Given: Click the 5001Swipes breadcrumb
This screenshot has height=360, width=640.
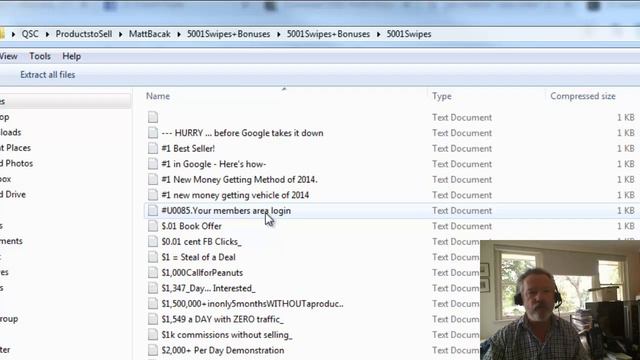Looking at the screenshot, I should pyautogui.click(x=409, y=34).
